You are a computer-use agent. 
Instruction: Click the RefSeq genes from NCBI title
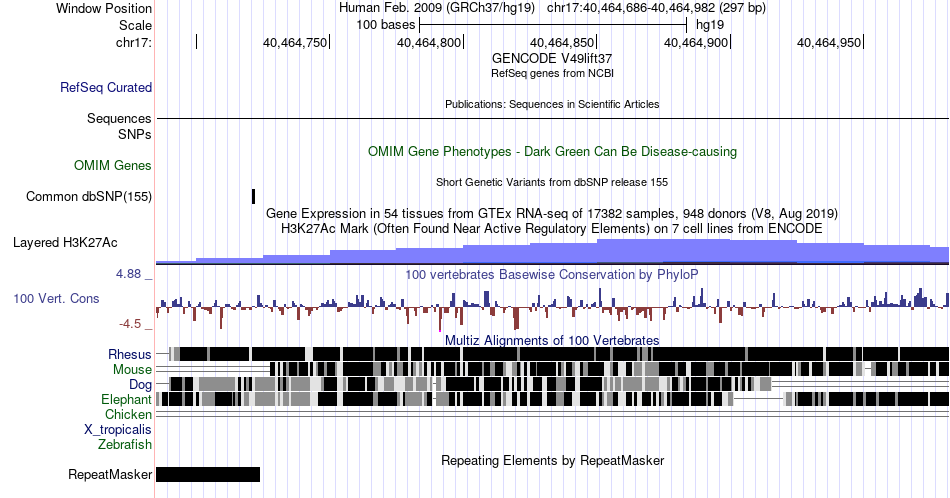(x=552, y=73)
